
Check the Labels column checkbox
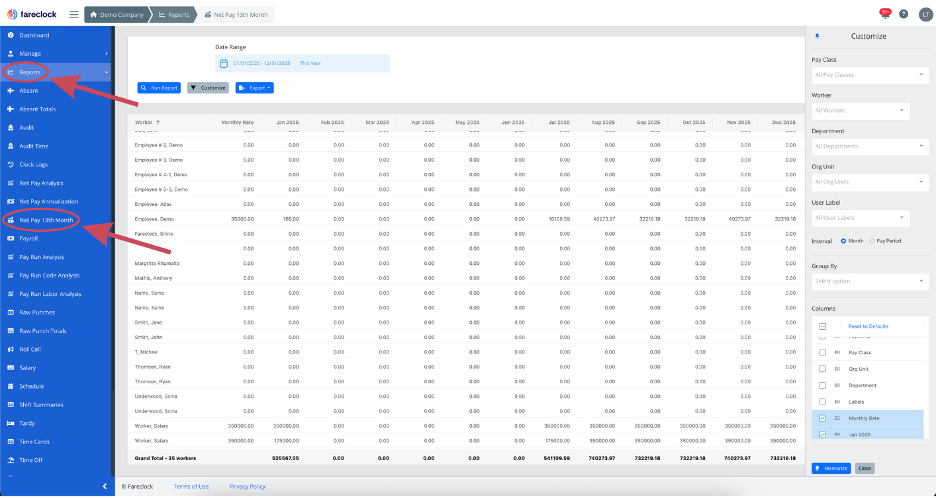point(823,402)
